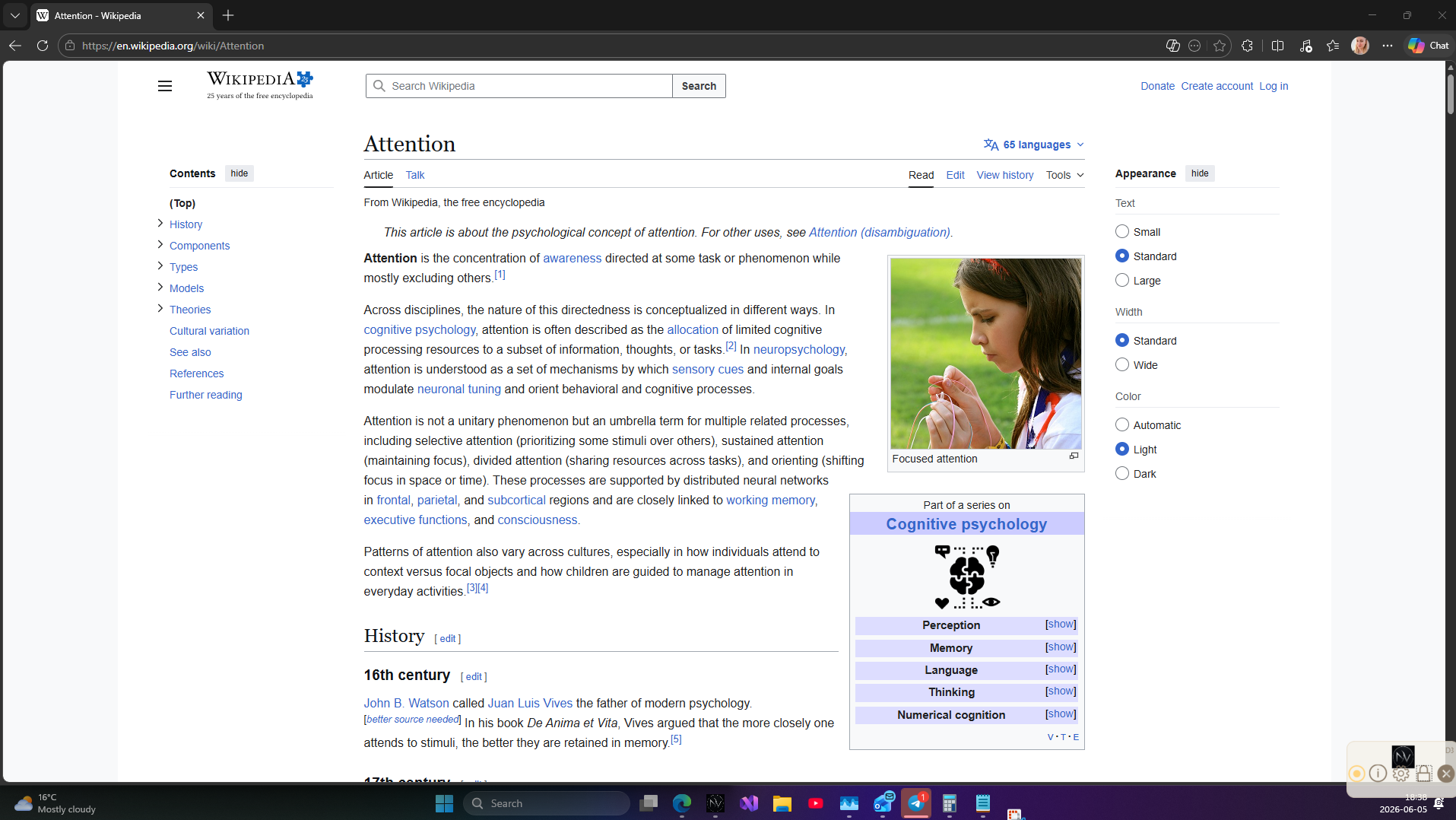Expand Types section in Contents
This screenshot has width=1456, height=820.
(x=160, y=265)
